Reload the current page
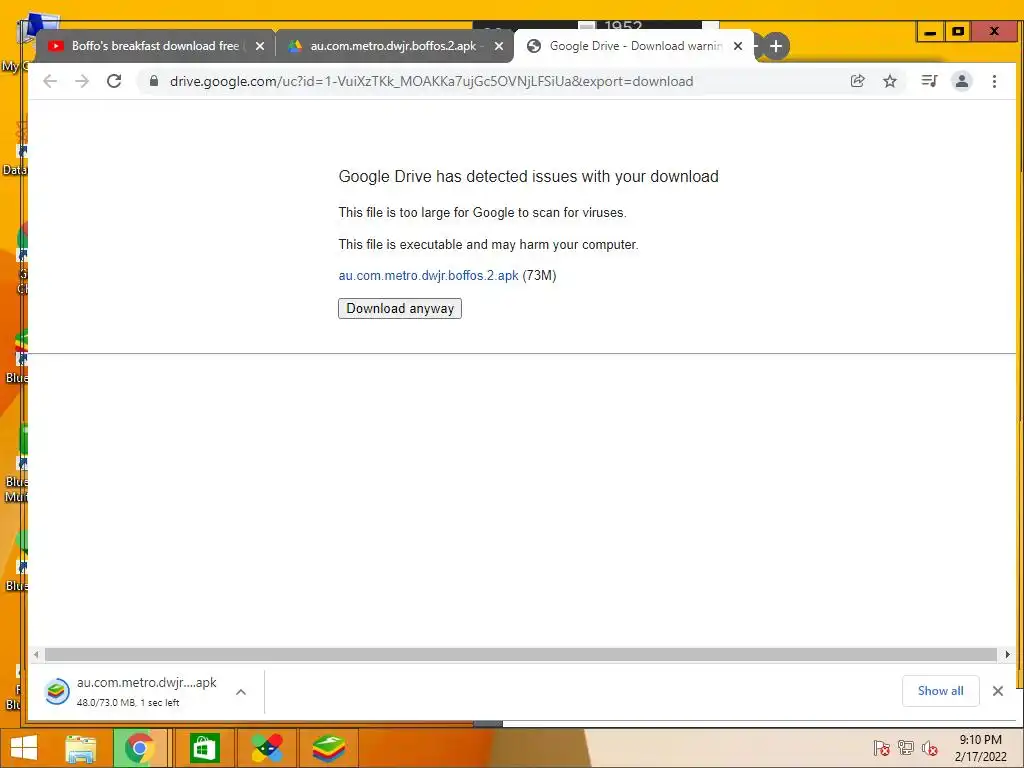 tap(114, 81)
